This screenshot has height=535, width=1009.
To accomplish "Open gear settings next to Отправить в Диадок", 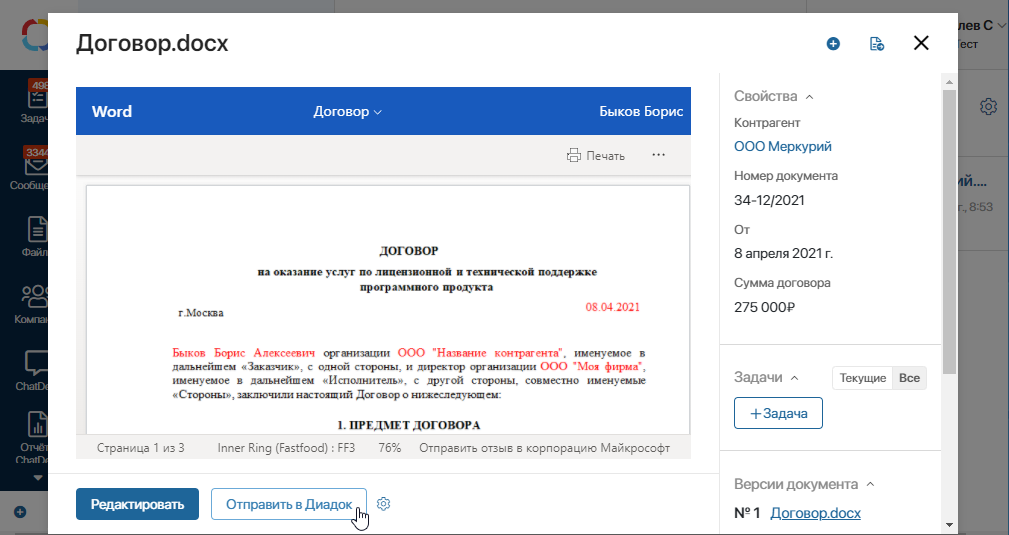I will click(x=383, y=504).
